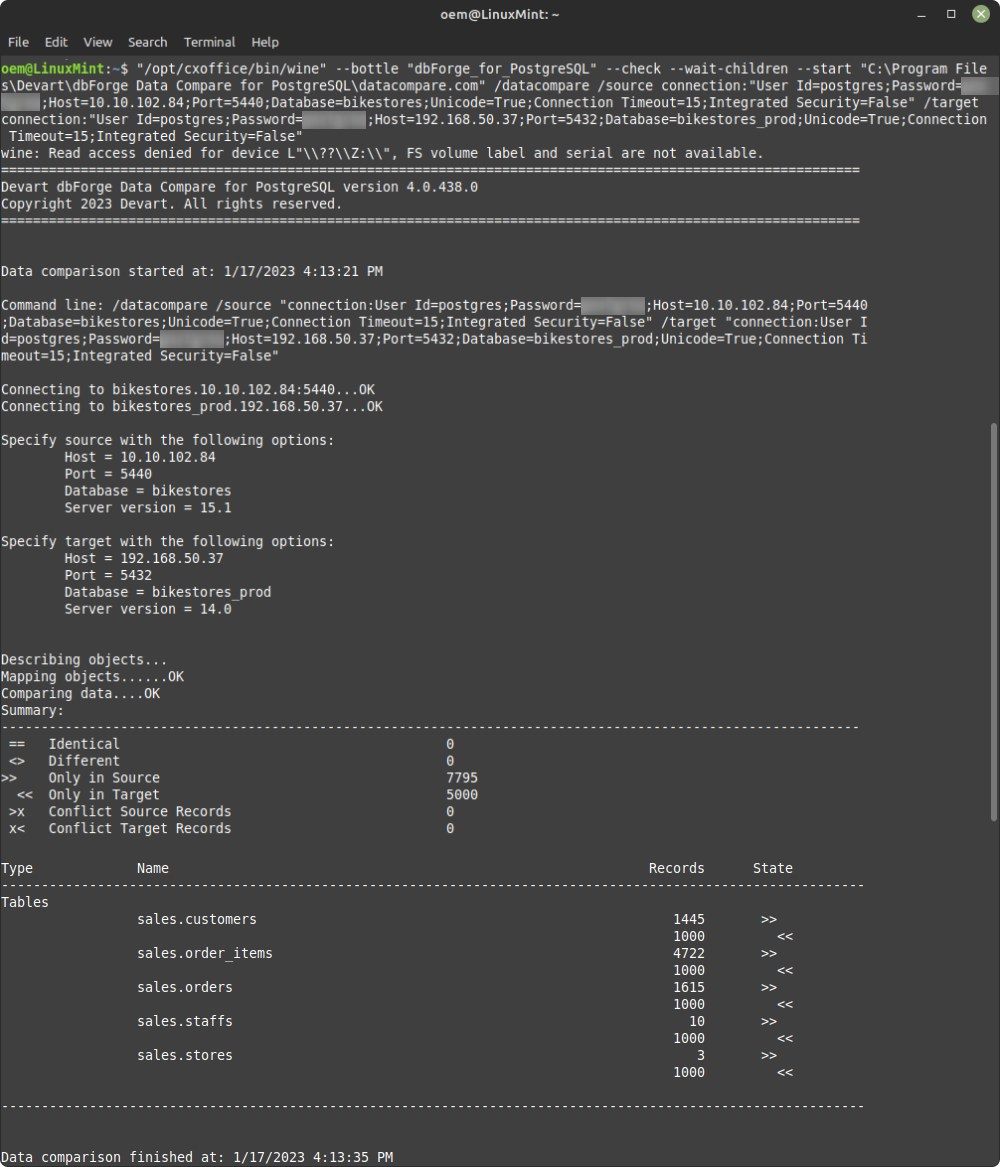This screenshot has height=1167, width=1000.
Task: Click Conflict Source Records label
Action: pyautogui.click(x=140, y=811)
